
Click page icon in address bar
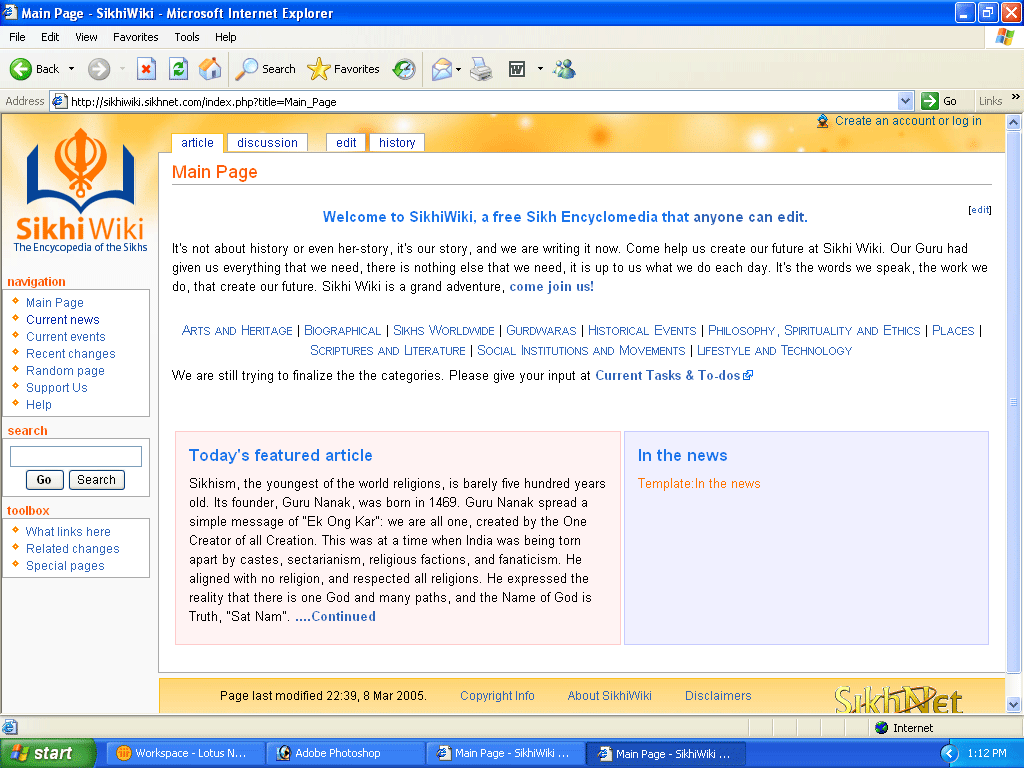coord(59,101)
